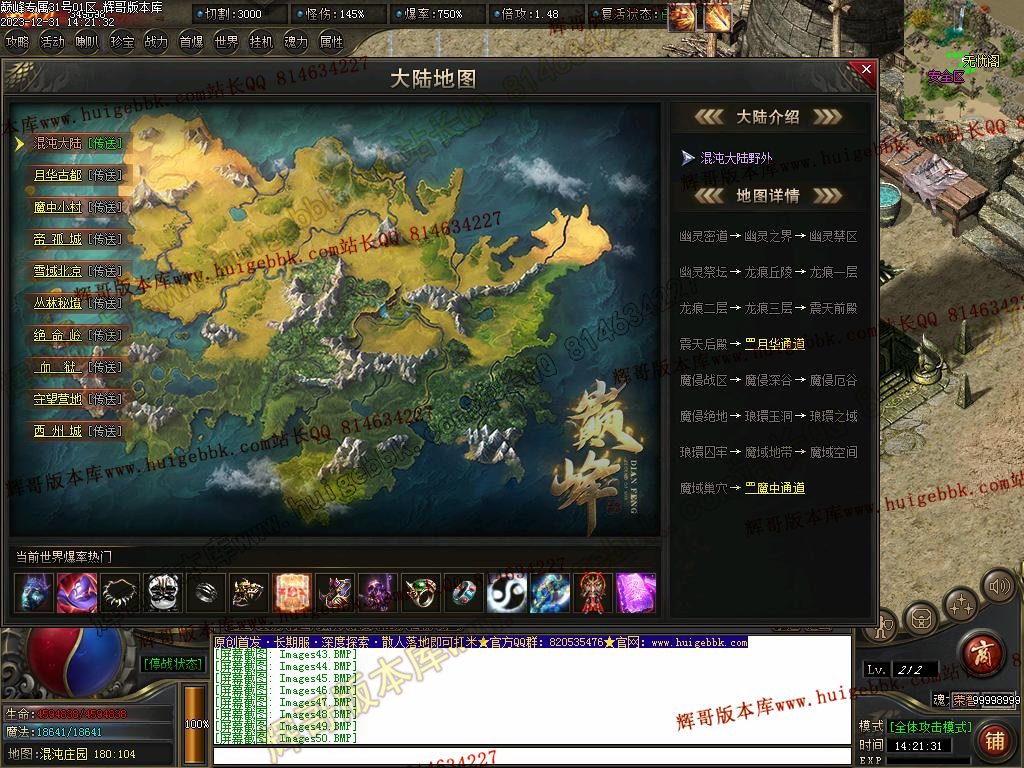1024x768 pixels.
Task: Open the 挂机 menu
Action: pos(261,42)
